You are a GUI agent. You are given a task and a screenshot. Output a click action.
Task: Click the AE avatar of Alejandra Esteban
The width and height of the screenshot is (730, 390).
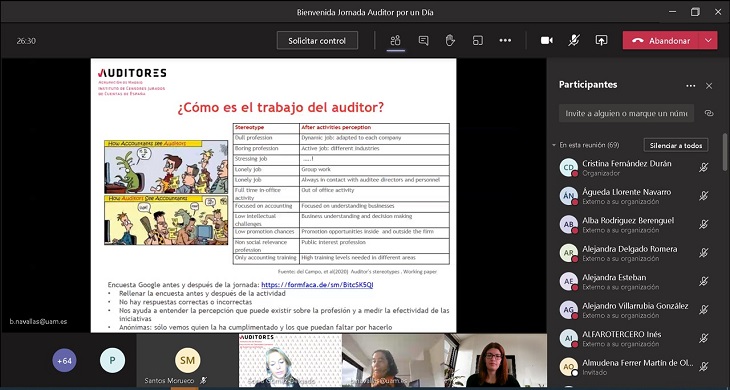[x=568, y=281]
